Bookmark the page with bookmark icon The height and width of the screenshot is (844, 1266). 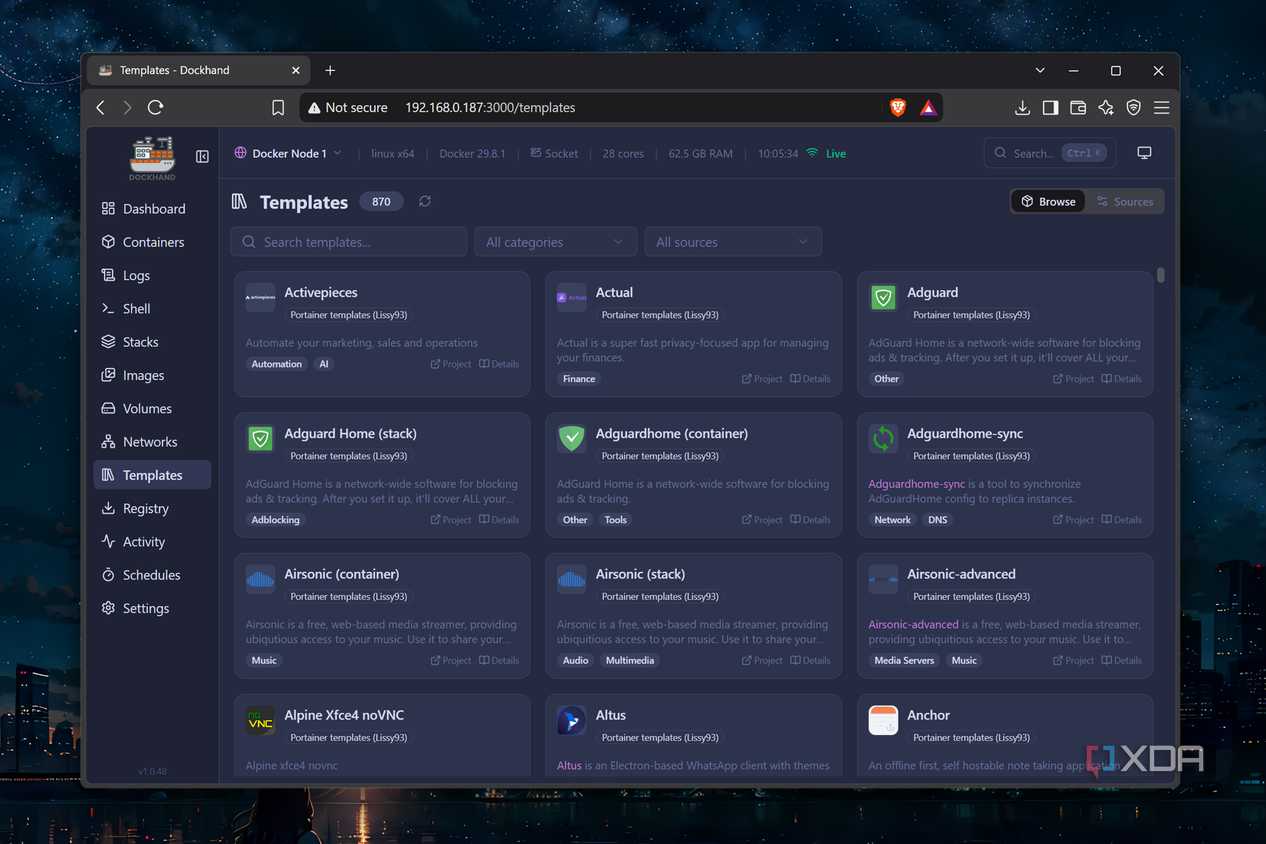pos(278,107)
